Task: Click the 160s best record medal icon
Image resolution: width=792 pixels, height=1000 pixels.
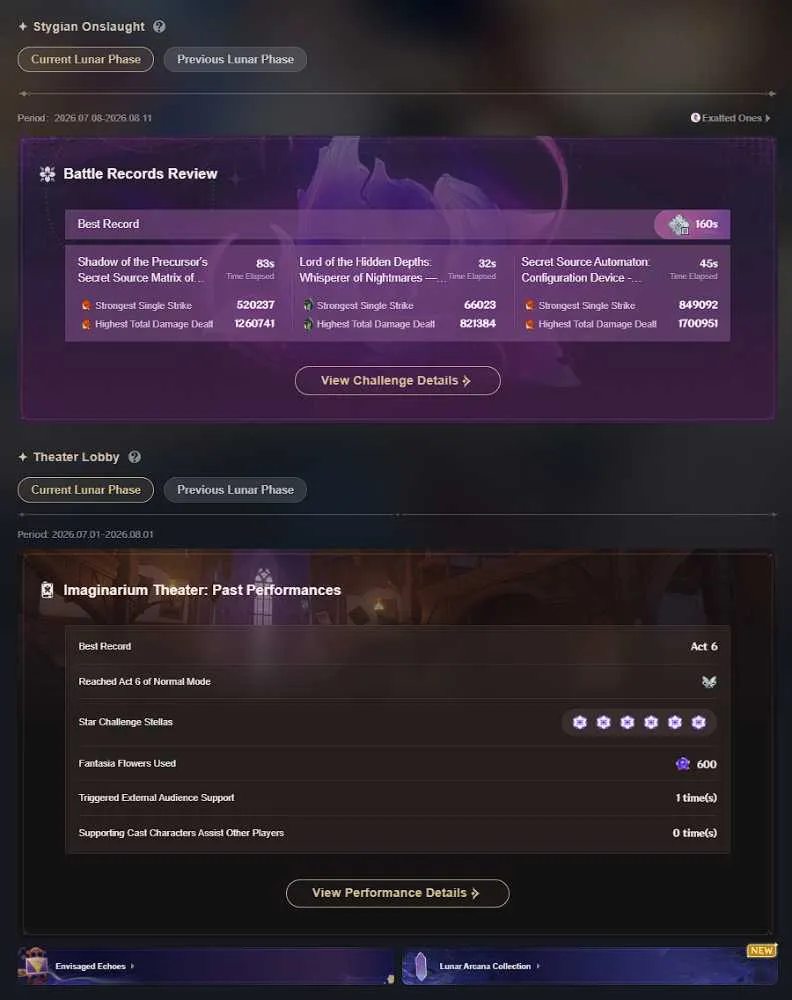Action: tap(679, 224)
